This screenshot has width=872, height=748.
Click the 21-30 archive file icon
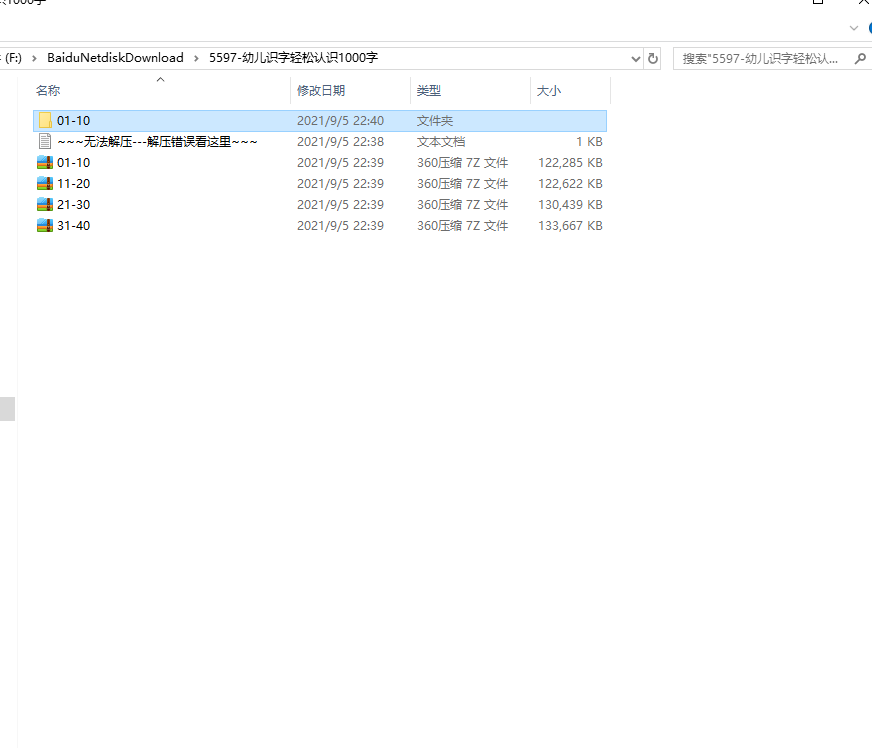[x=44, y=205]
